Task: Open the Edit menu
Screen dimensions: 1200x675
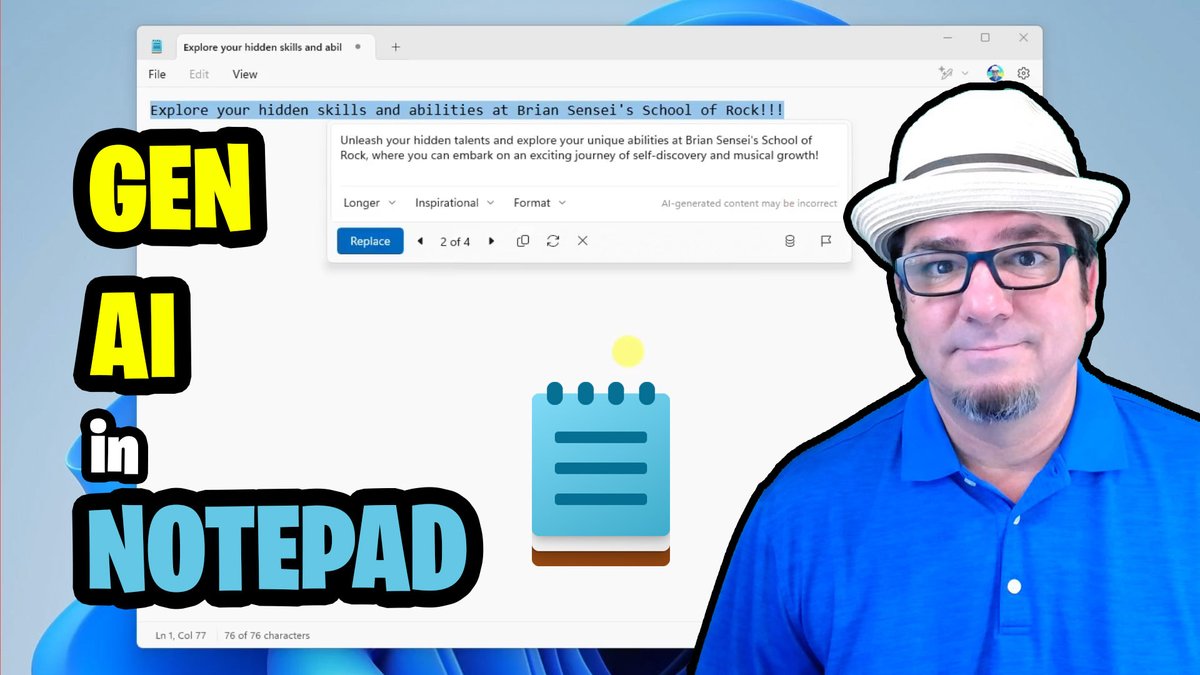Action: pos(200,74)
